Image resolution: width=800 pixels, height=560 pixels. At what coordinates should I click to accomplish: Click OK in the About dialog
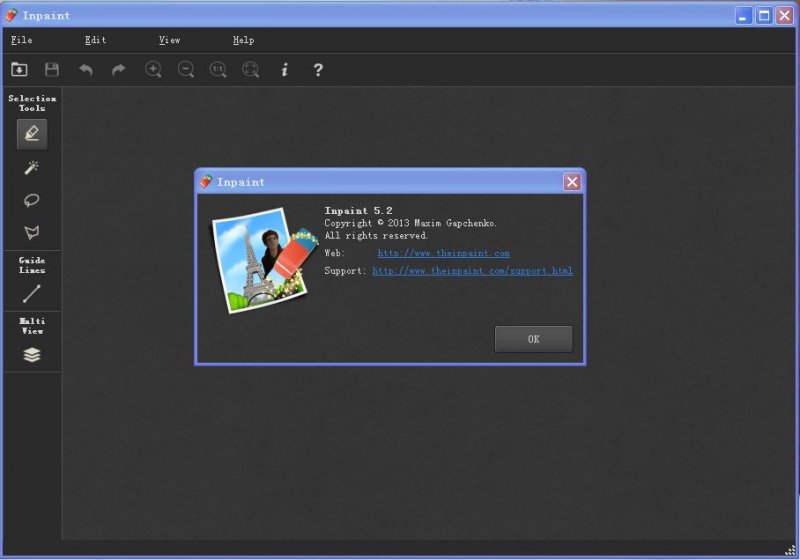[x=534, y=339]
